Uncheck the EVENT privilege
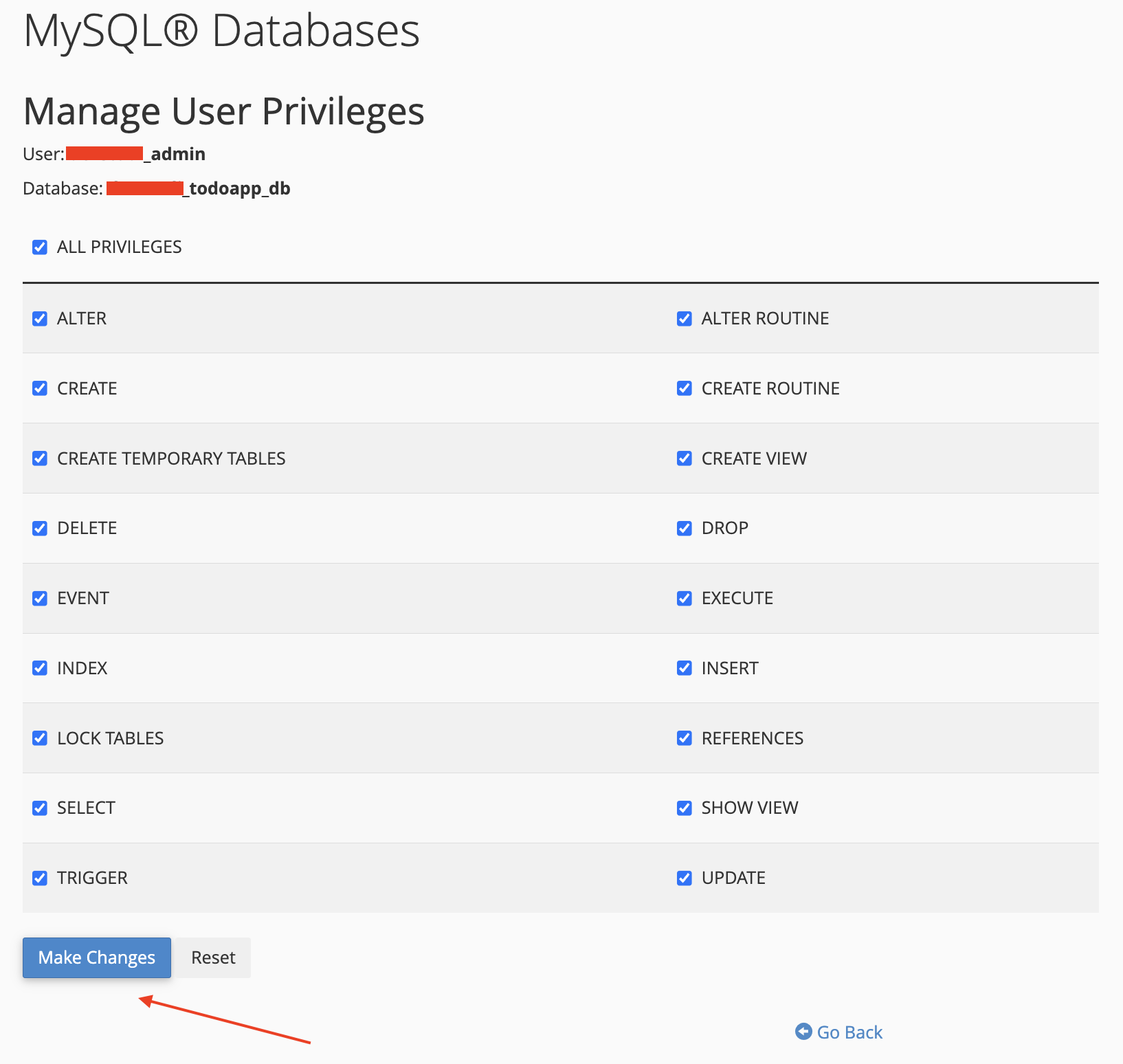Image resolution: width=1123 pixels, height=1064 pixels. pyautogui.click(x=40, y=599)
